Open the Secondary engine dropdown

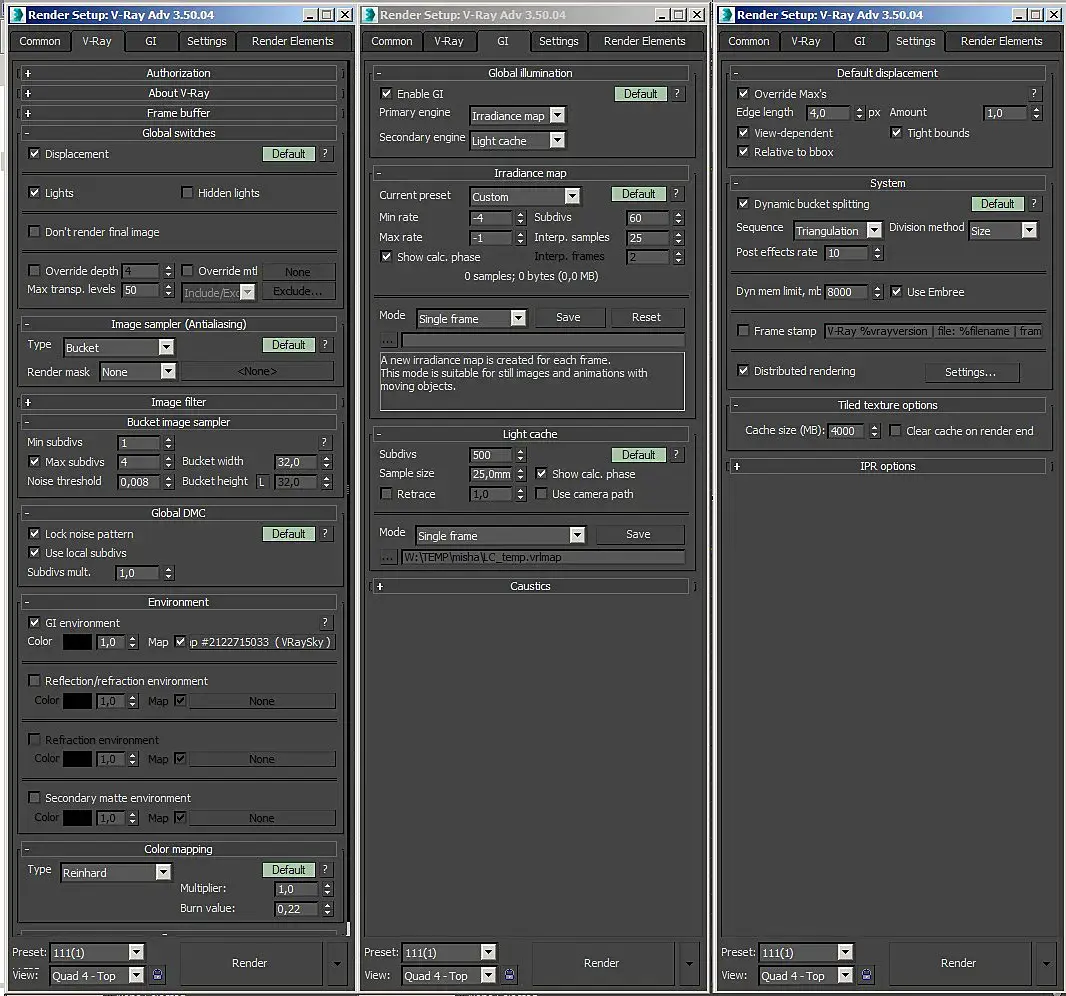tap(517, 141)
